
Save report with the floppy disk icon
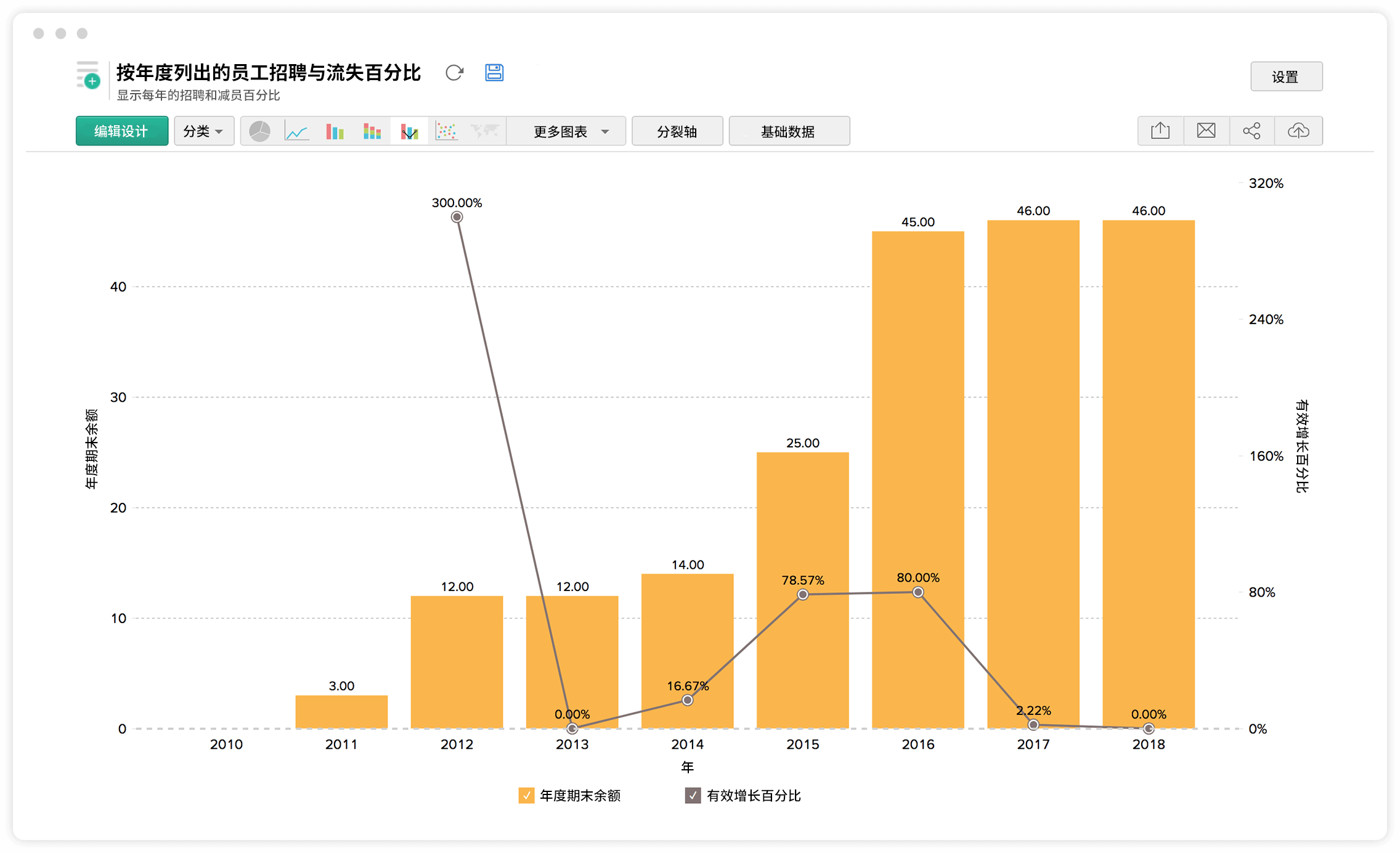[494, 73]
